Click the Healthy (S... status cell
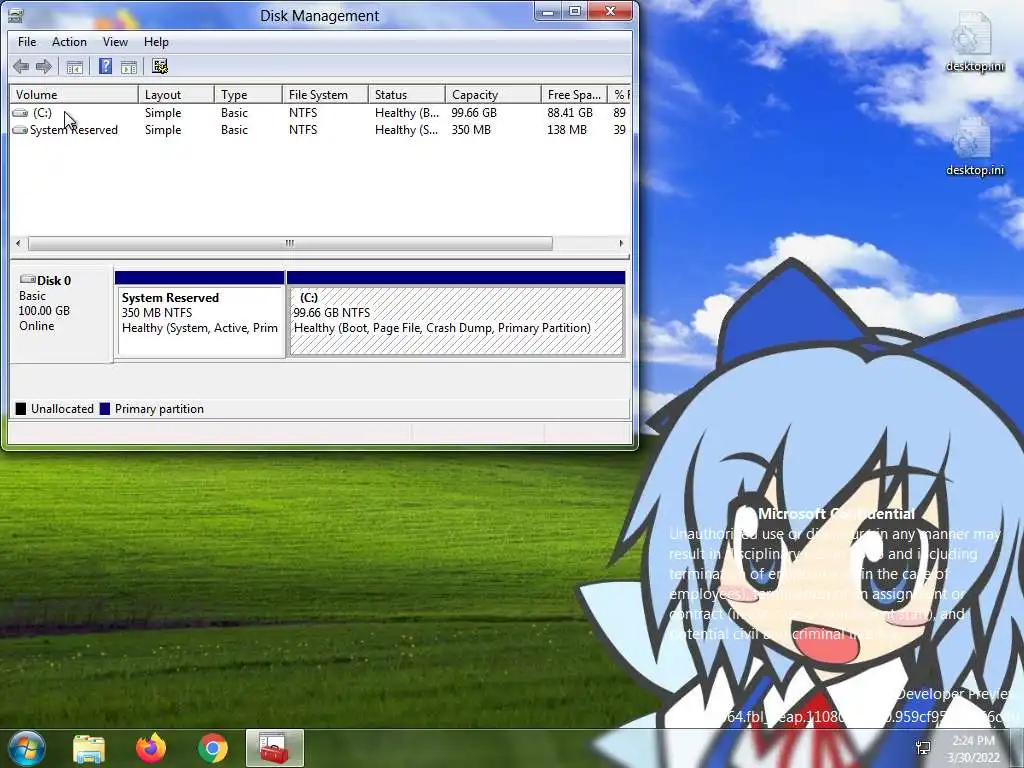Viewport: 1024px width, 768px height. tap(406, 130)
